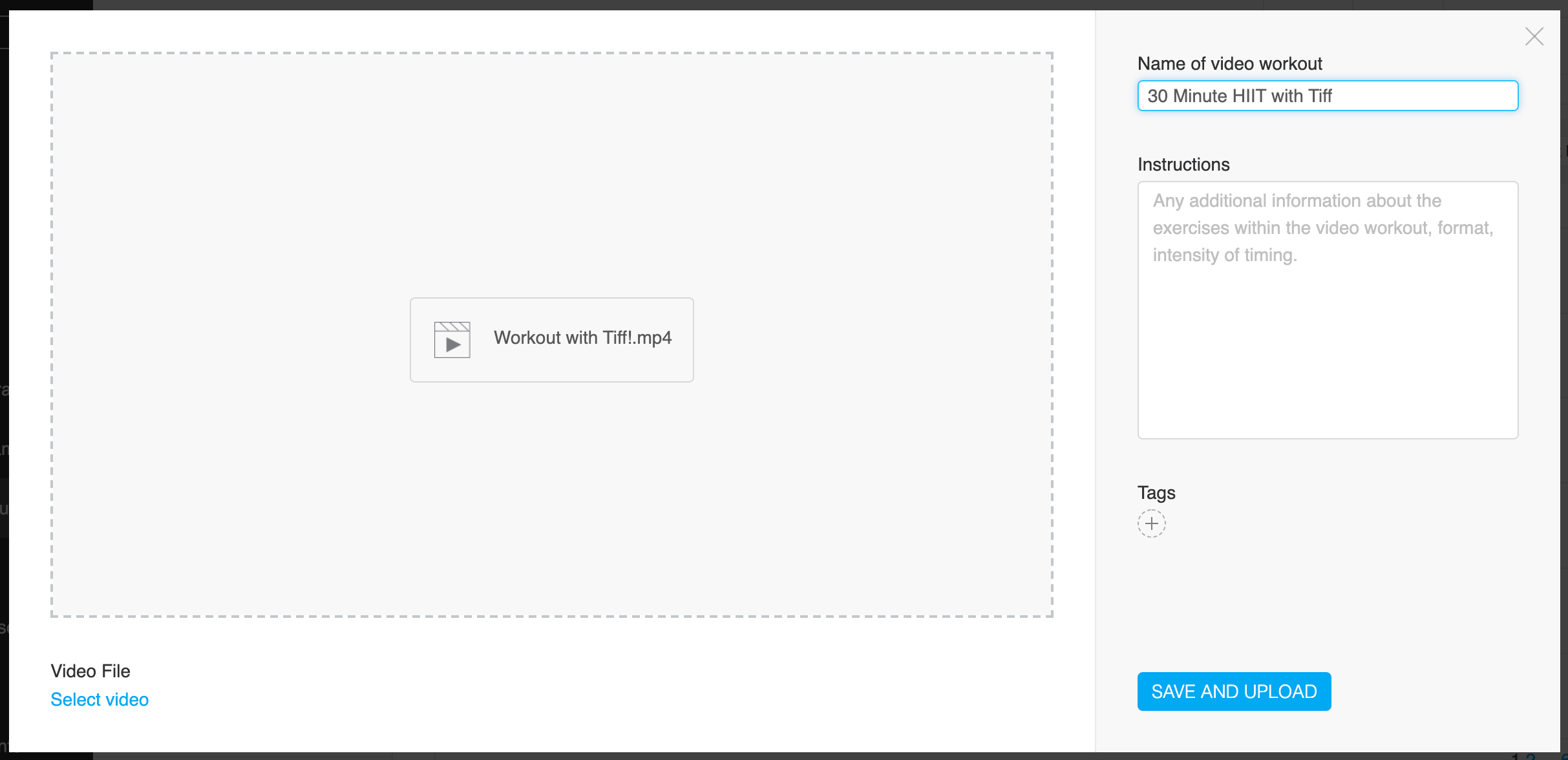Screen dimensions: 1568x760
Task: Click the Video File label
Action: click(90, 671)
